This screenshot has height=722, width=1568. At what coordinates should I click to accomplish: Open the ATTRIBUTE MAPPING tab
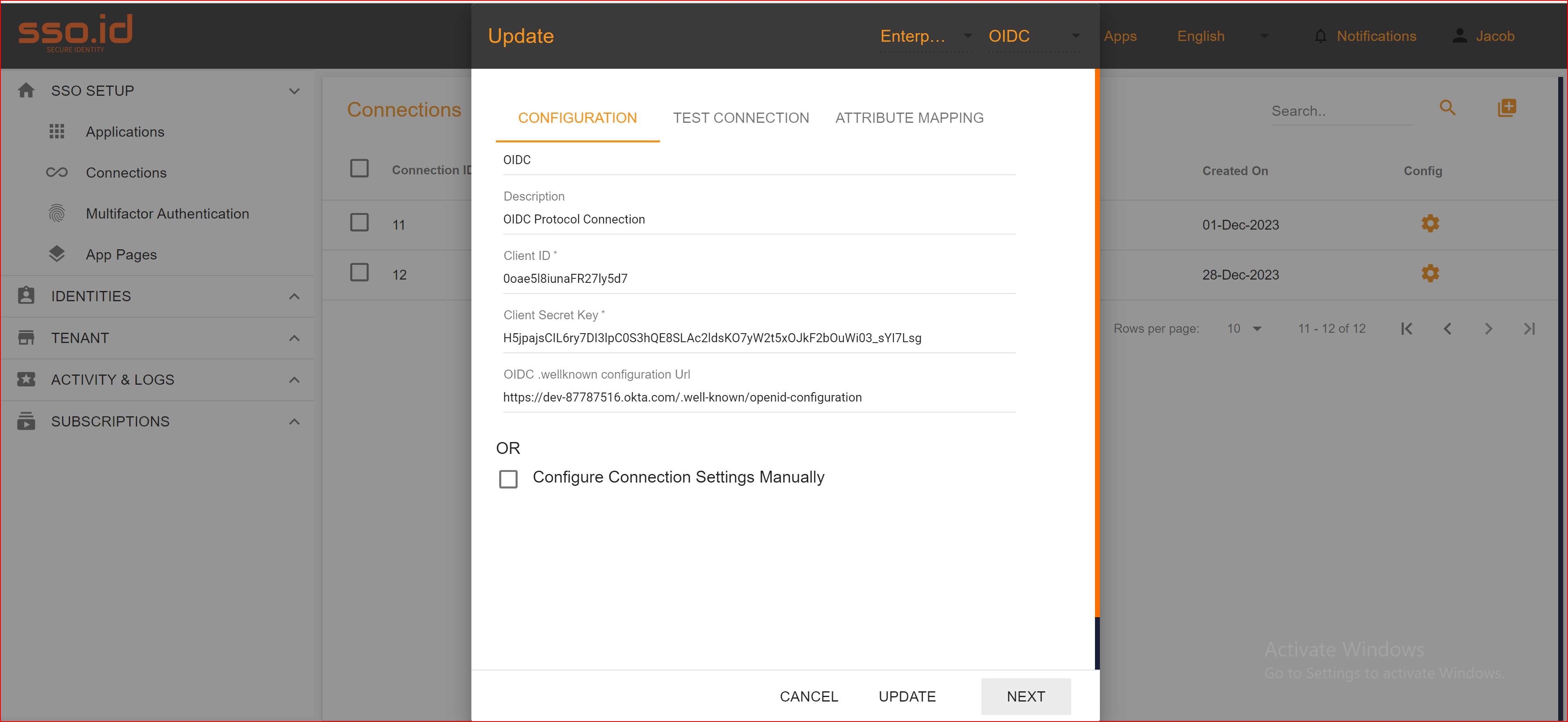click(909, 117)
